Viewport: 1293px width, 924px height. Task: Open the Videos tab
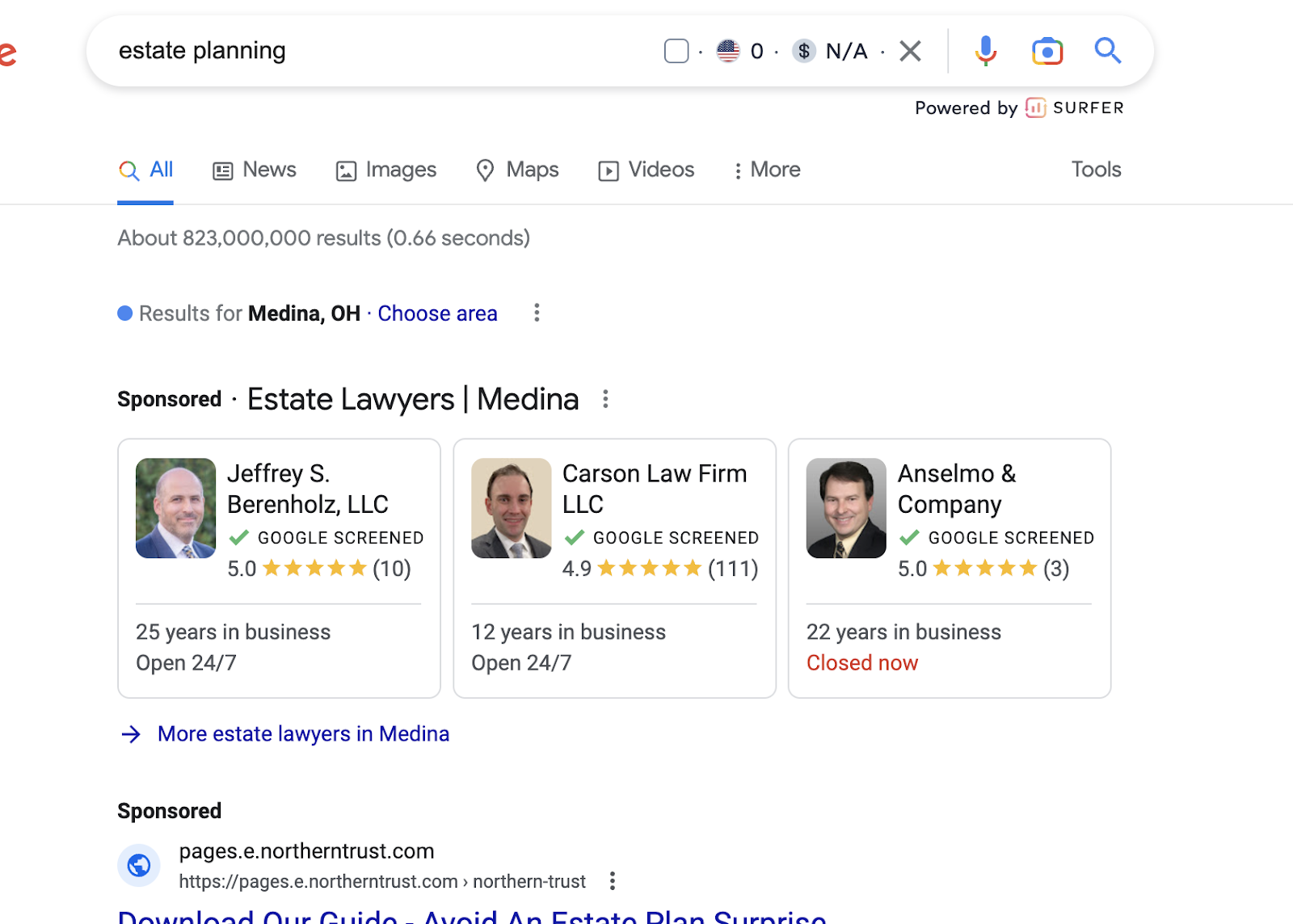pyautogui.click(x=646, y=170)
